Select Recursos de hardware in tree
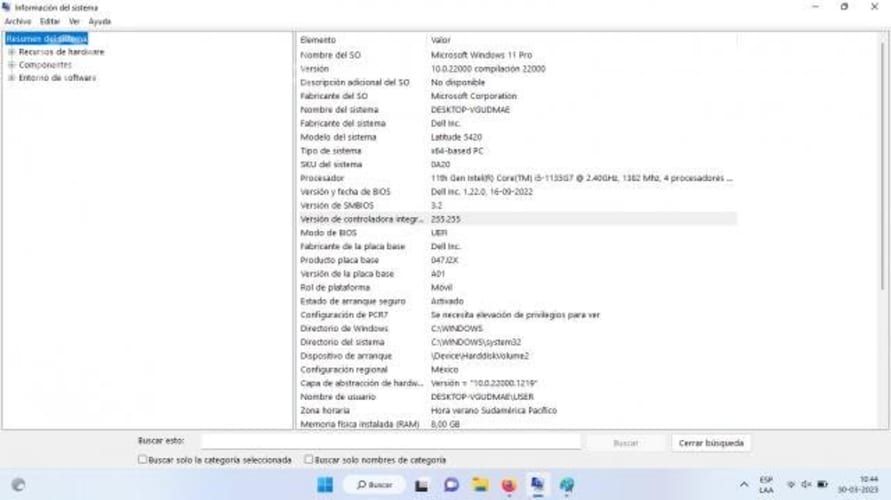 pos(61,52)
